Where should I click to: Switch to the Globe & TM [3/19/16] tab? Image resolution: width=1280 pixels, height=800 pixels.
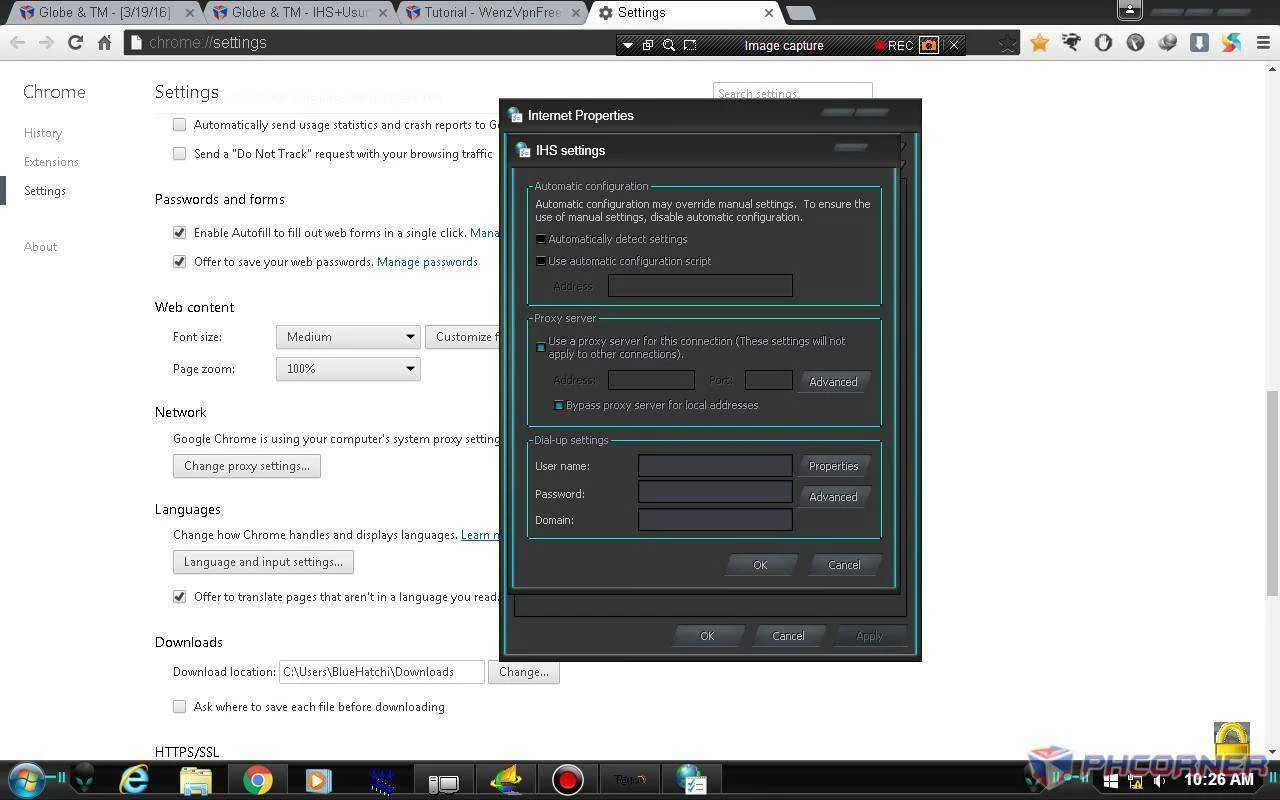(x=105, y=13)
